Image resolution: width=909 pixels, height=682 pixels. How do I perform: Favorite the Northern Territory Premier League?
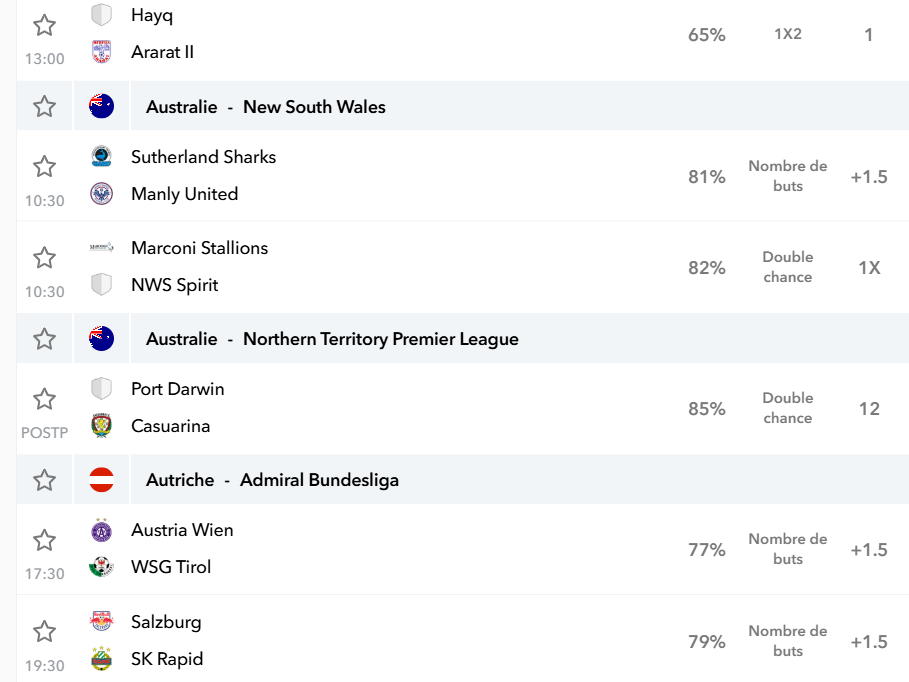pos(44,339)
